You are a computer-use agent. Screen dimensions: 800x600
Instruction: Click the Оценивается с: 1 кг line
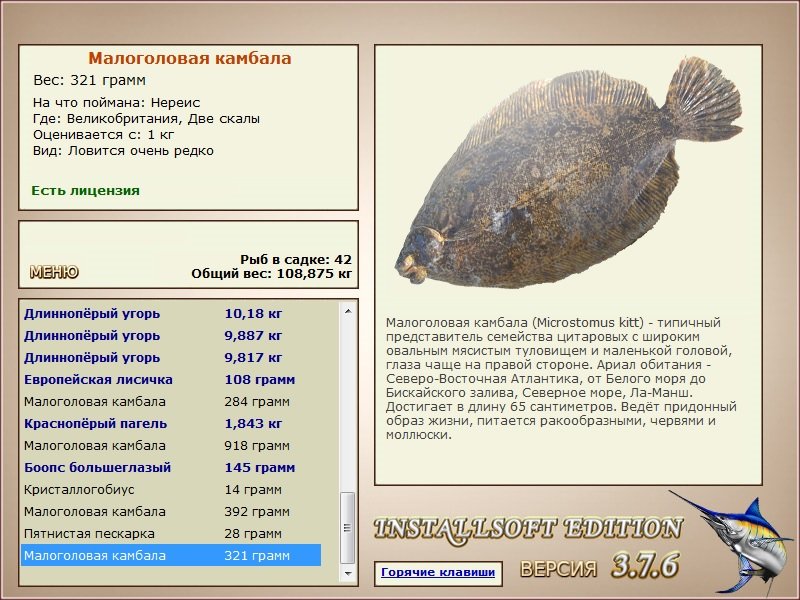[104, 135]
